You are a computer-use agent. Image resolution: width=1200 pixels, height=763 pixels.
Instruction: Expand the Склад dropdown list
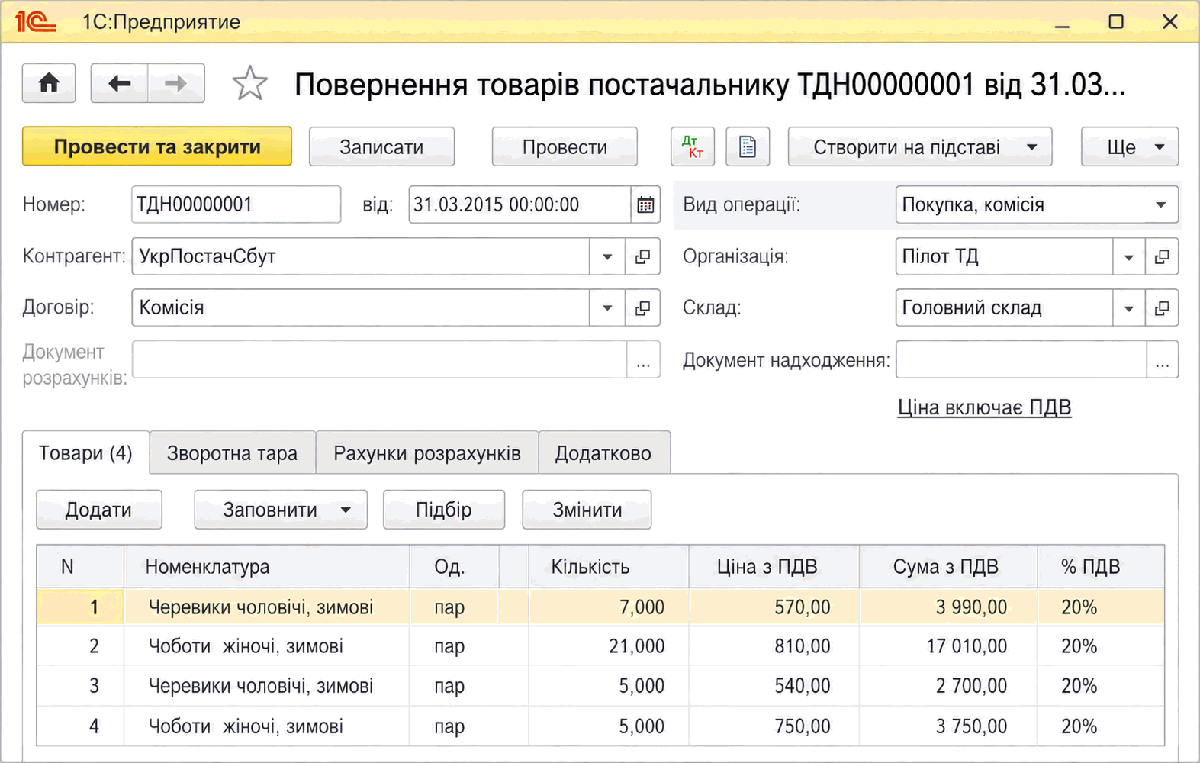1129,308
